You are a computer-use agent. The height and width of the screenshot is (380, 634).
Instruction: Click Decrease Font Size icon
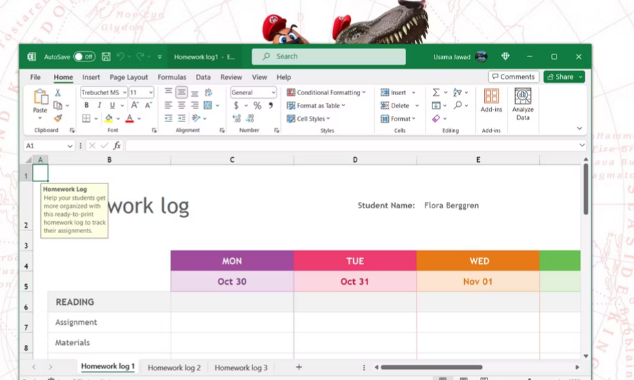pyautogui.click(x=148, y=106)
